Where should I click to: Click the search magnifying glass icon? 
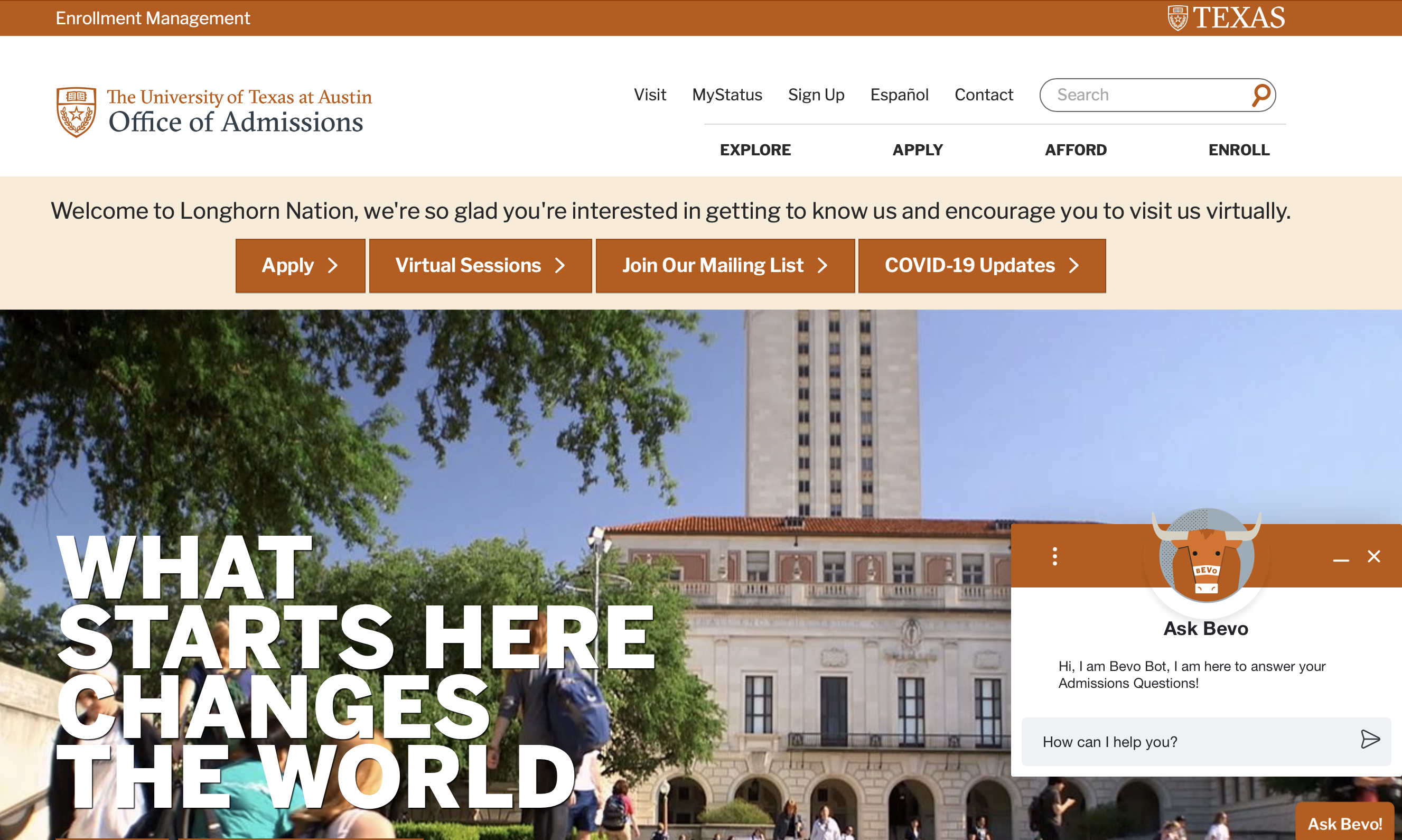click(x=1260, y=95)
